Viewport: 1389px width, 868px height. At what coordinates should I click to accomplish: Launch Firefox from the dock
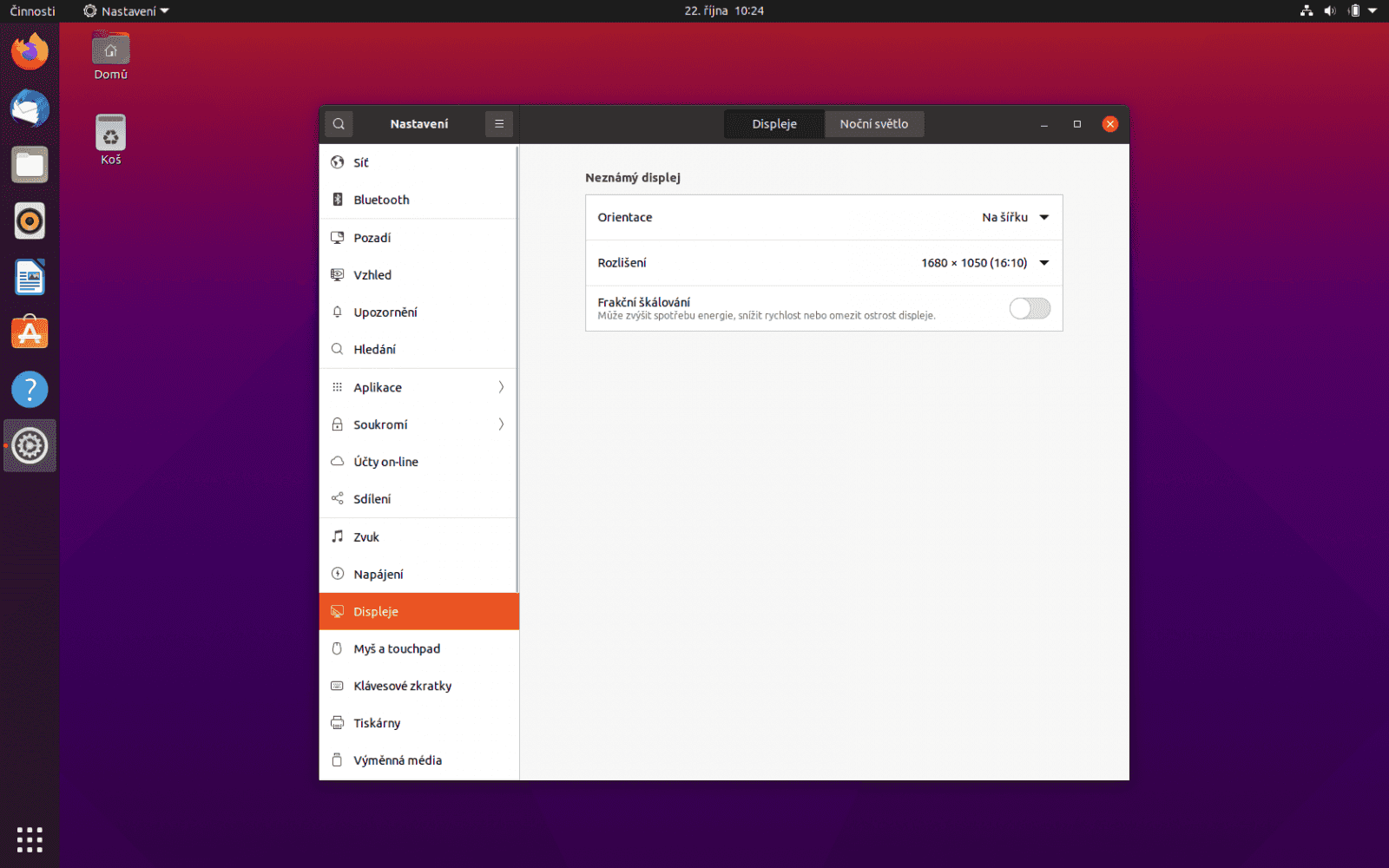click(x=30, y=50)
